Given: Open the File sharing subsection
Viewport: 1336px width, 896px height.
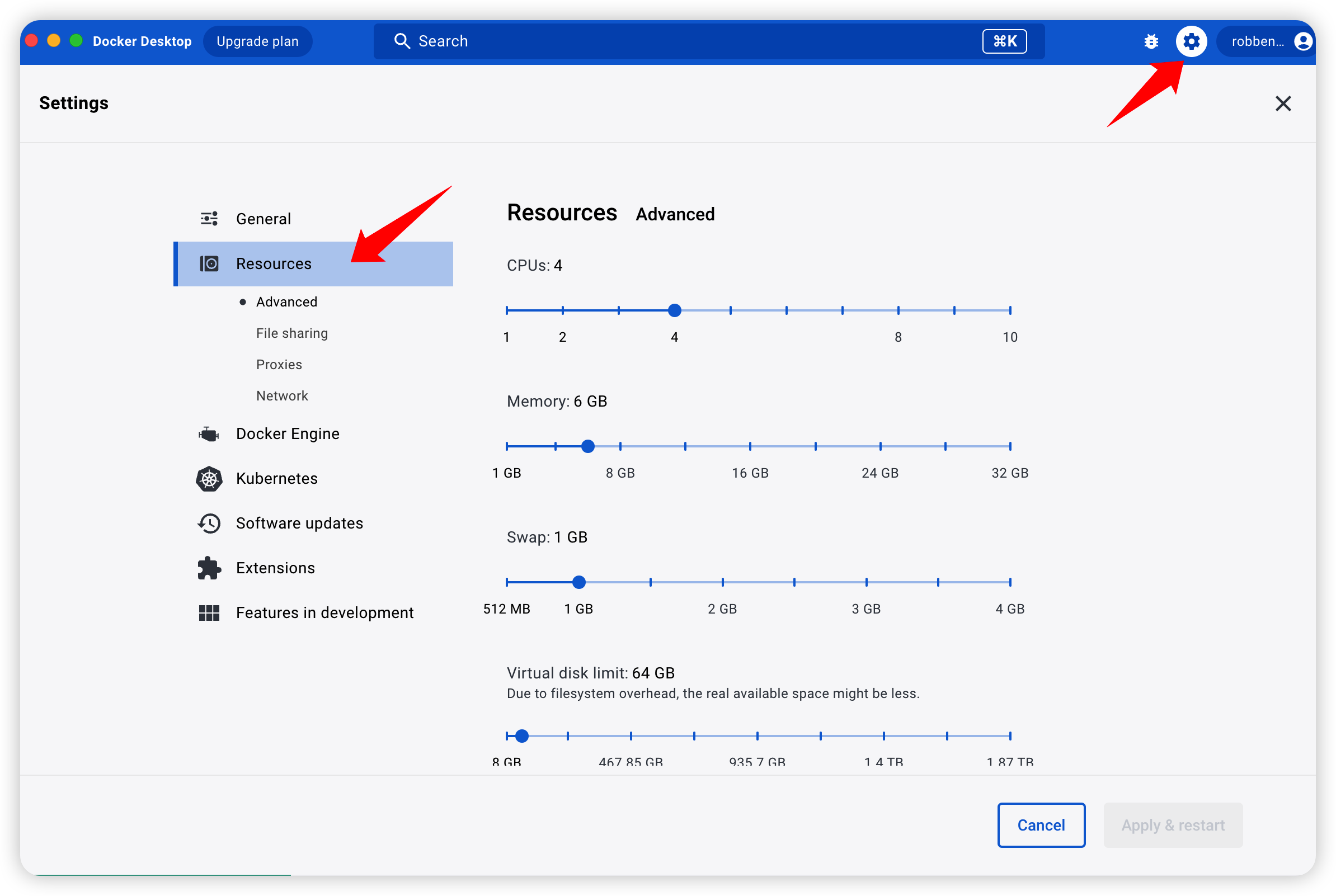Looking at the screenshot, I should pos(292,333).
